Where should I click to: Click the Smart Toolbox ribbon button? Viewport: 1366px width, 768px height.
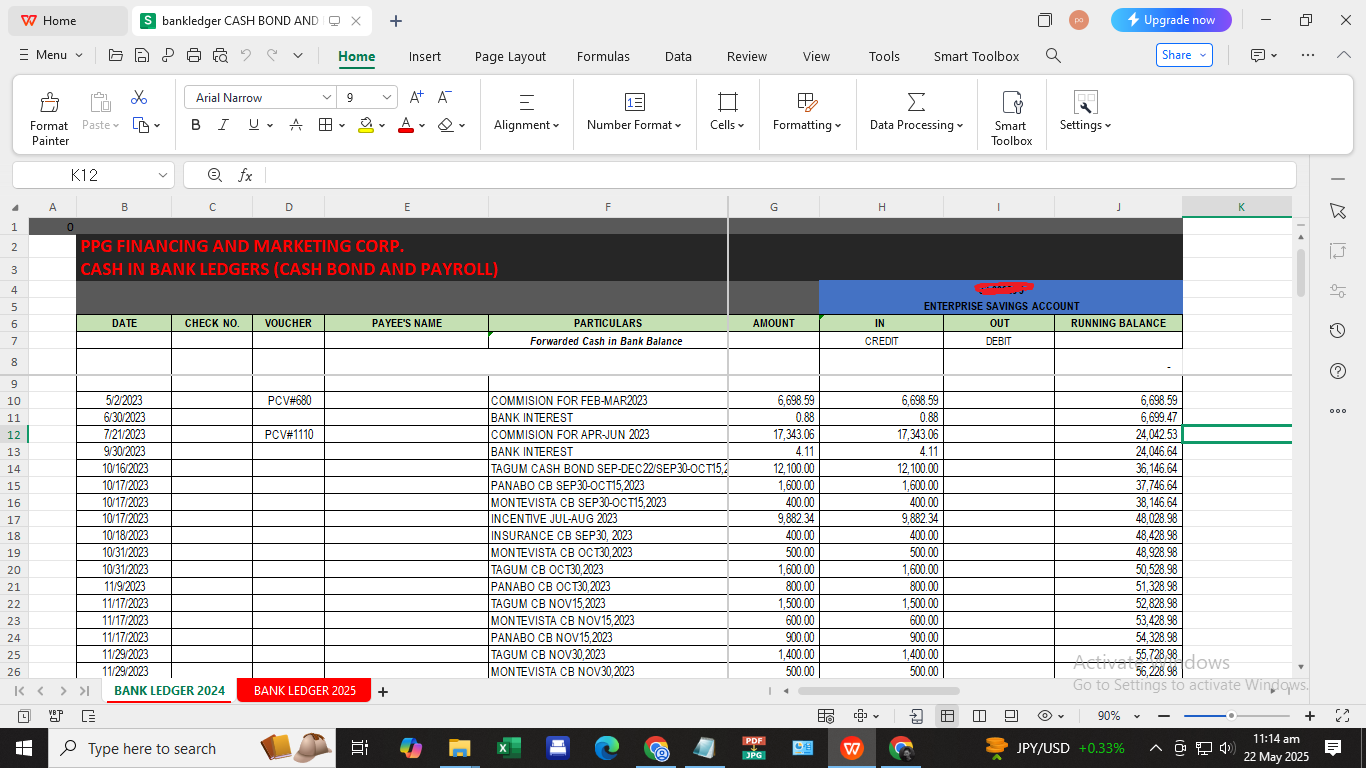click(x=1011, y=118)
